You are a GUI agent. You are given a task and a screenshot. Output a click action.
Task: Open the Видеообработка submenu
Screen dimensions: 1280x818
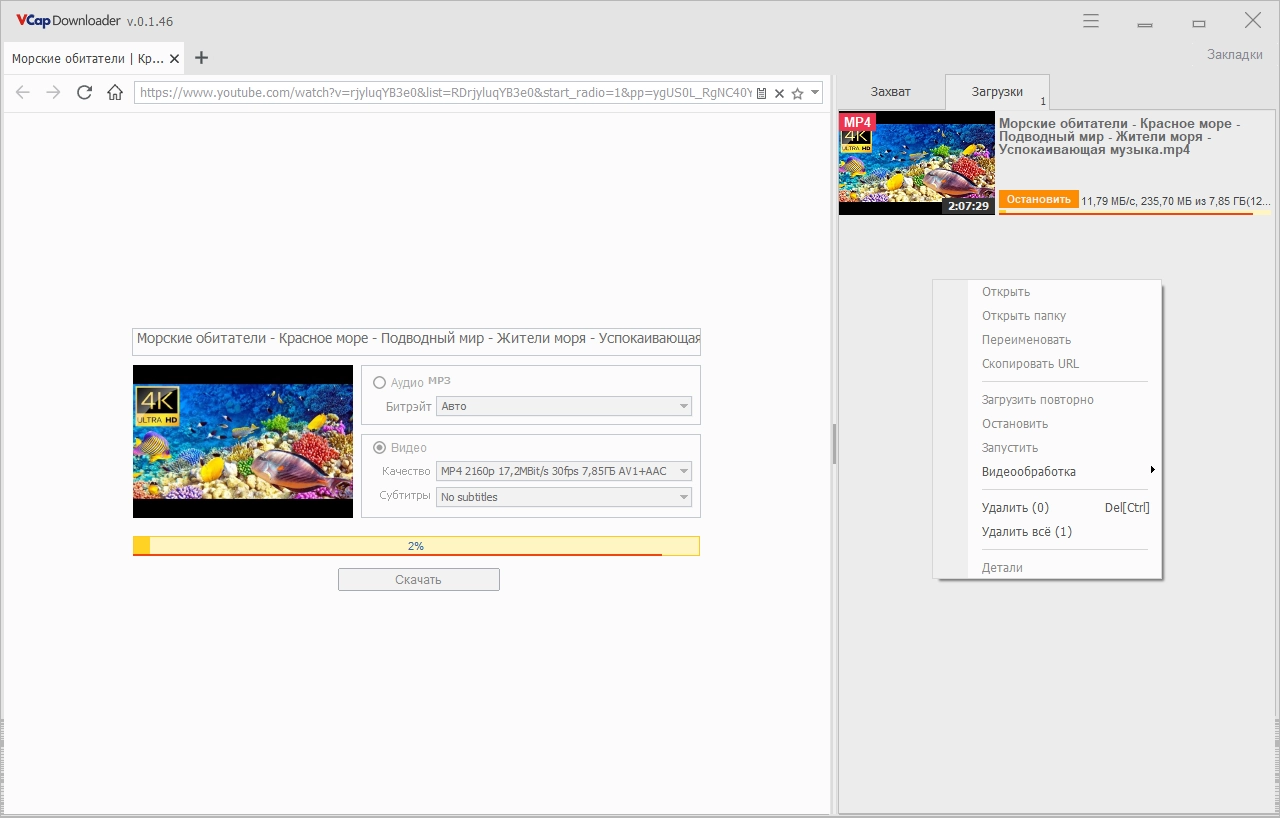(1030, 472)
